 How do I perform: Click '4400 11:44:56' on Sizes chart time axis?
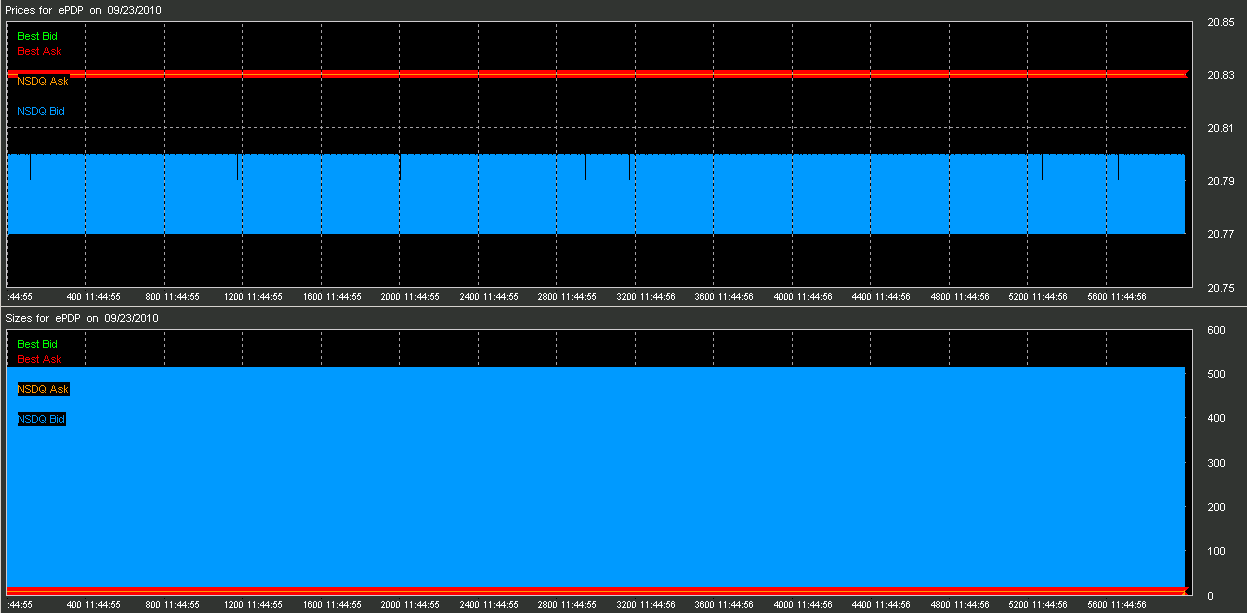881,605
